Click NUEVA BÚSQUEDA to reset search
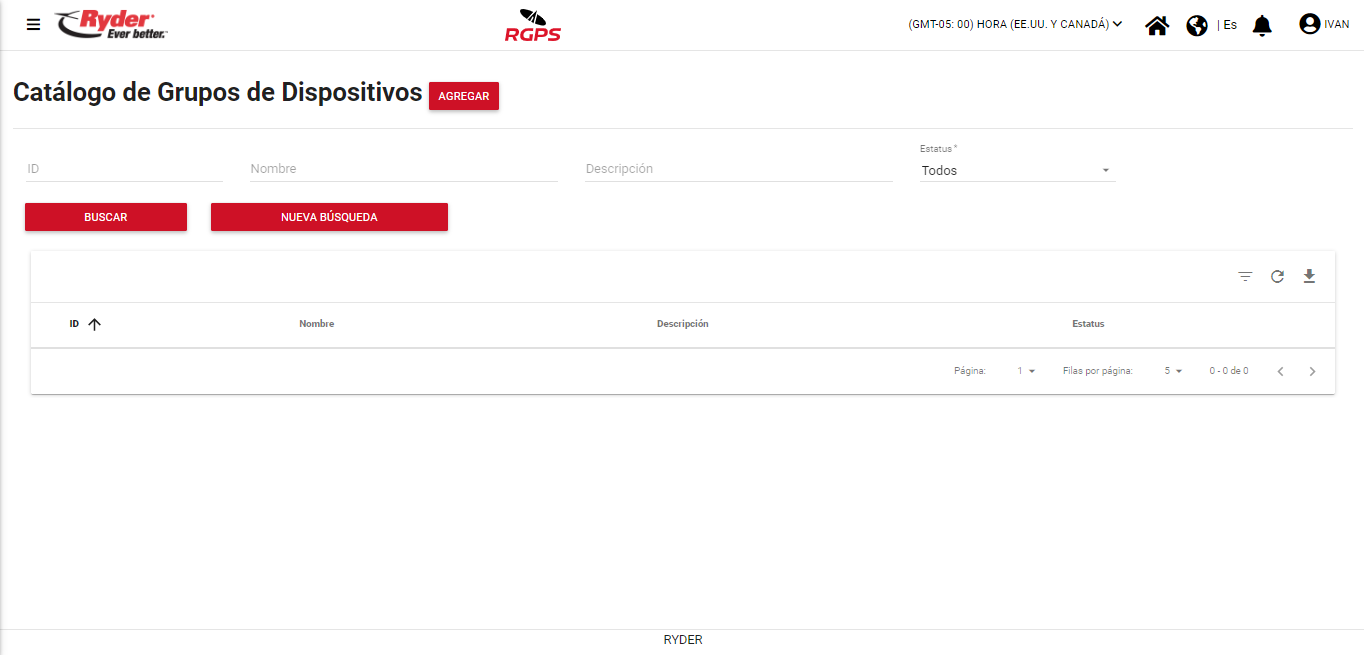1364x655 pixels. (329, 217)
